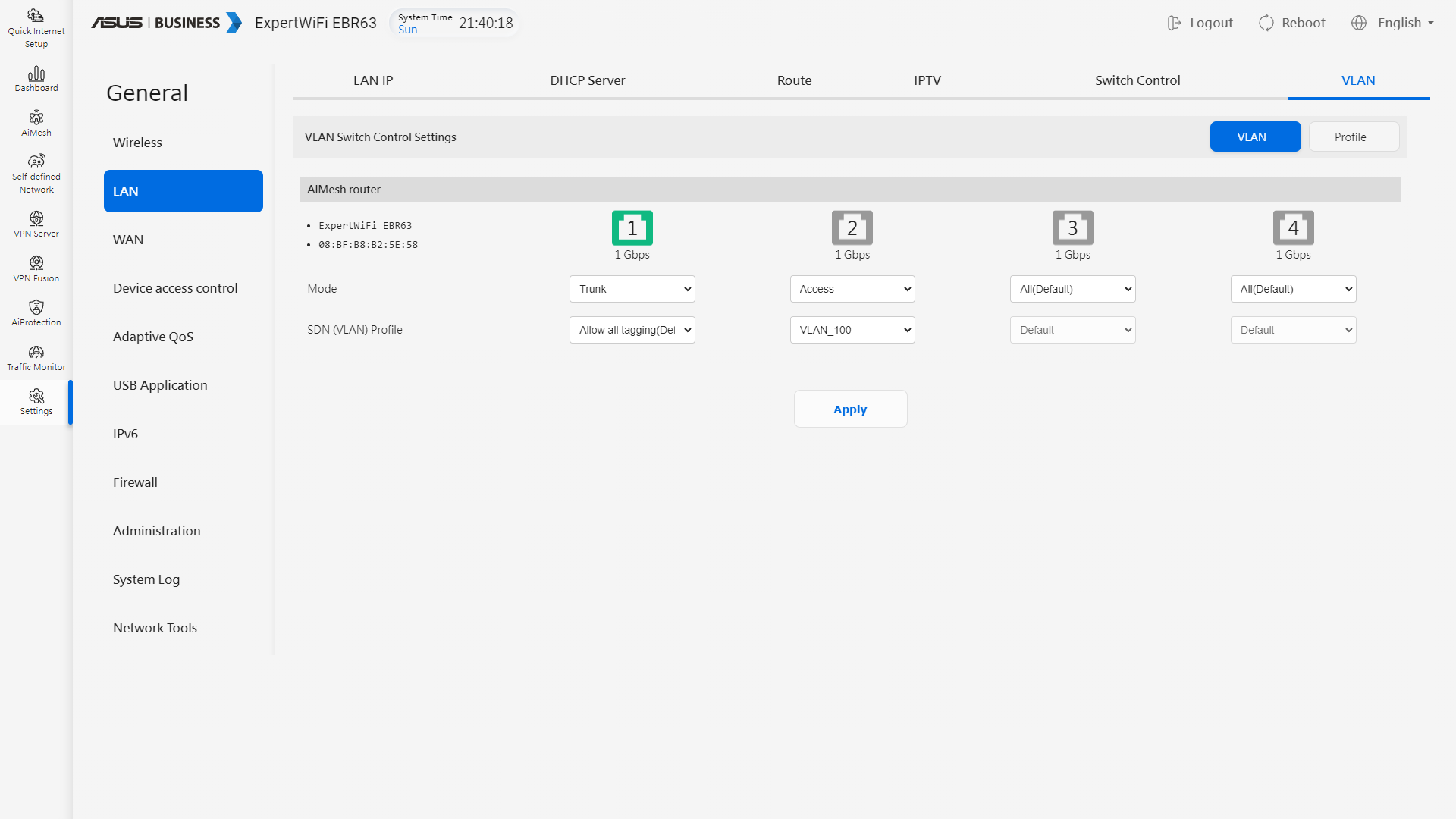Open port 3 Mode dropdown All(Default)
Image resolution: width=1456 pixels, height=819 pixels.
[1072, 289]
